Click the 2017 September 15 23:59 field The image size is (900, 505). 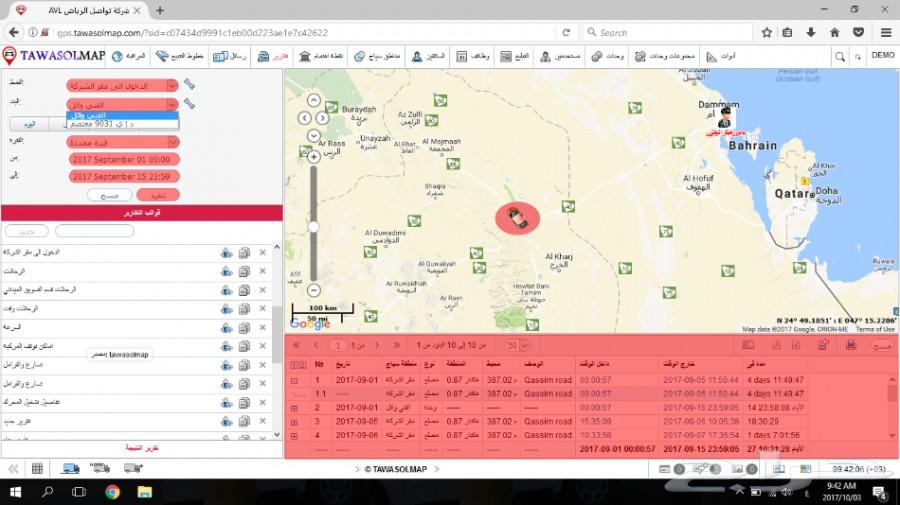(123, 177)
